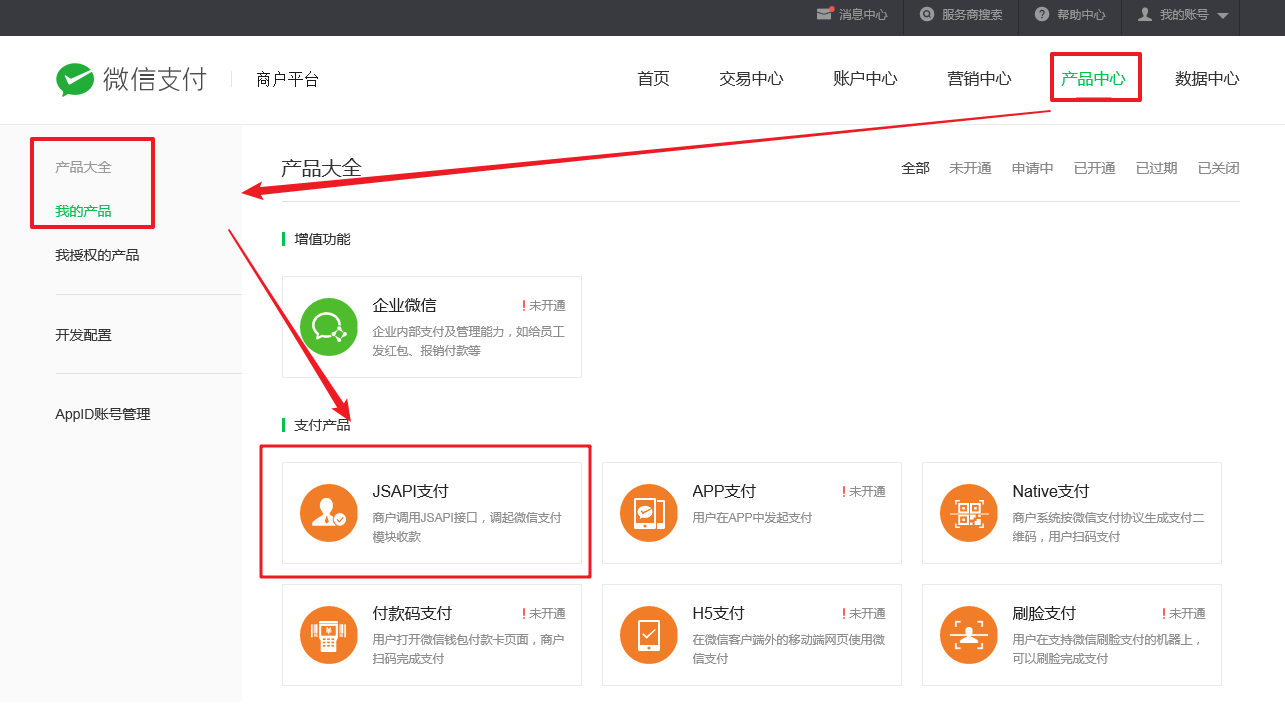Open 帮助中心 from the top bar

pos(1070,15)
